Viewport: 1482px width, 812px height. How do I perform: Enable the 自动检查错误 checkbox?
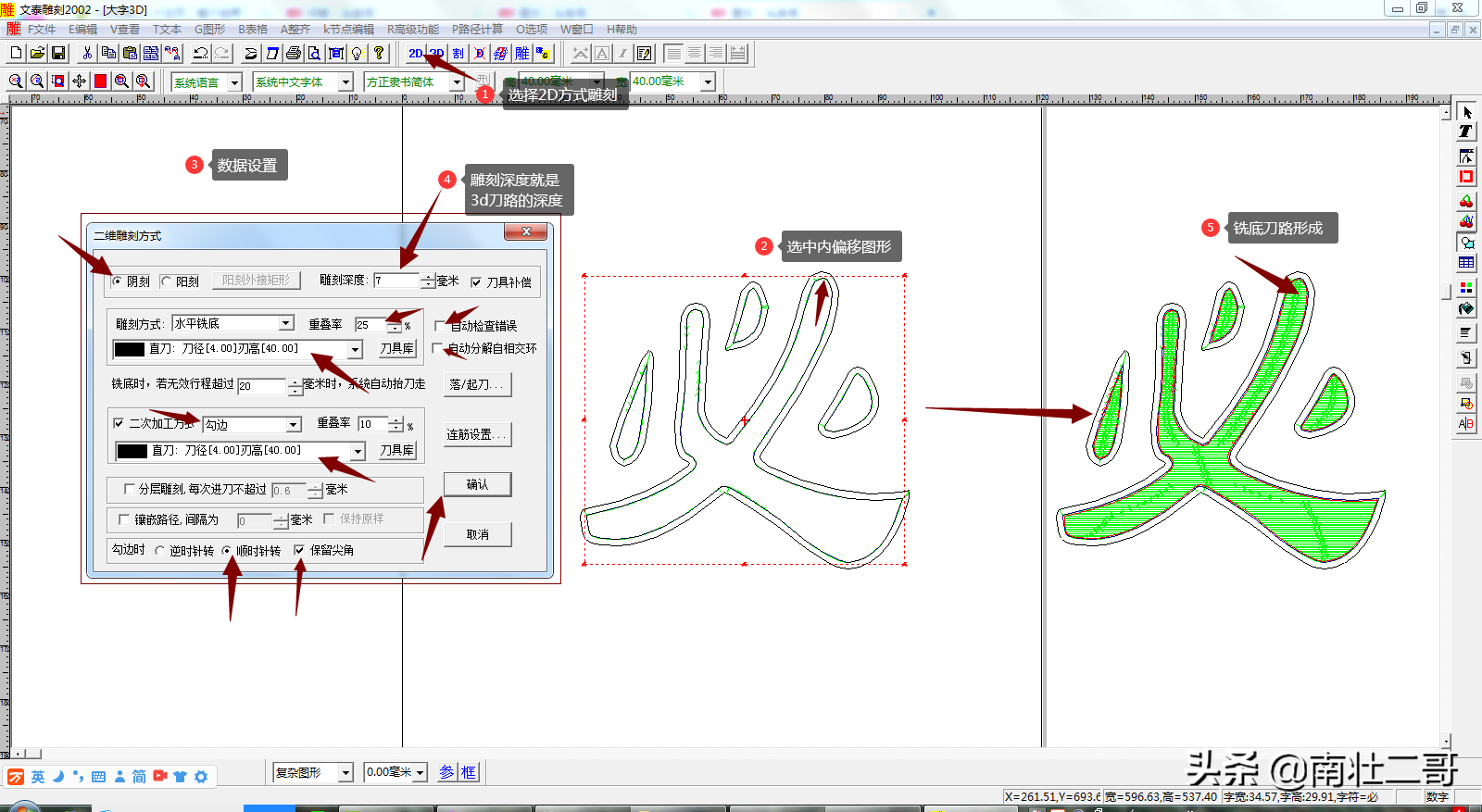pyautogui.click(x=440, y=326)
